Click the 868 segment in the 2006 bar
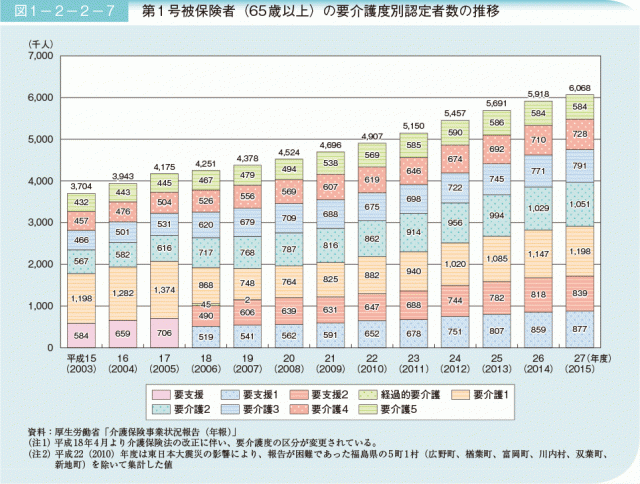The image size is (640, 484). [x=206, y=286]
